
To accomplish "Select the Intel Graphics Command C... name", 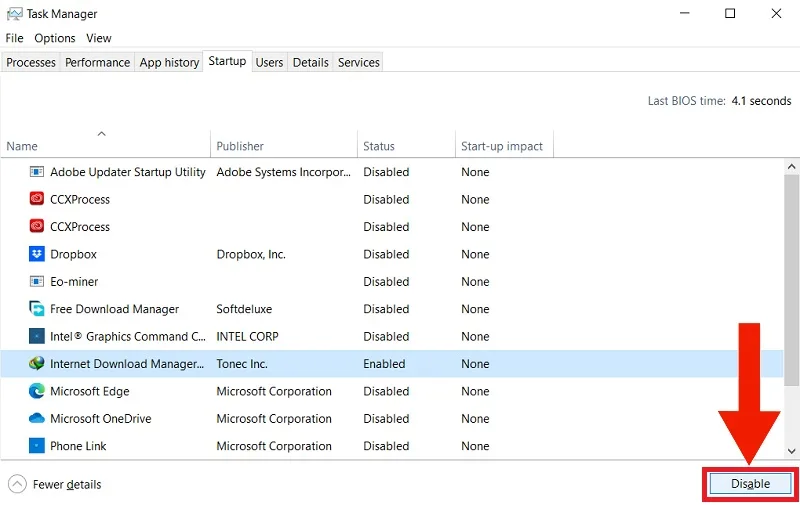I will pyautogui.click(x=128, y=336).
